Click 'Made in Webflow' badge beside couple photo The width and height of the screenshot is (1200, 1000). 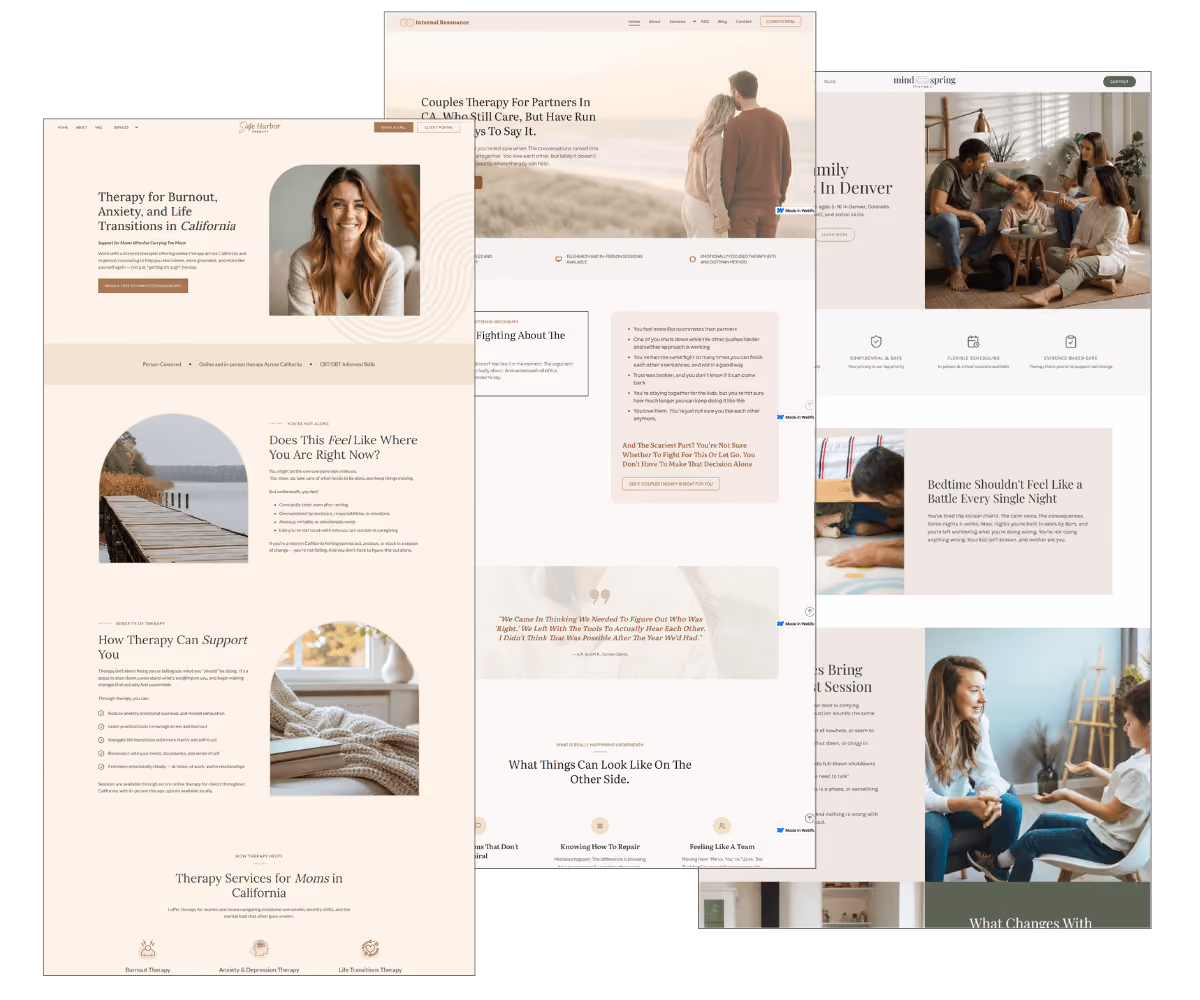[x=795, y=210]
